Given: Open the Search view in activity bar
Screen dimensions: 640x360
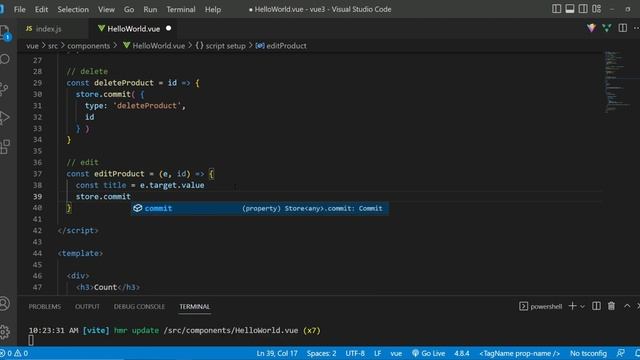Looking at the screenshot, I should tap(5, 60).
